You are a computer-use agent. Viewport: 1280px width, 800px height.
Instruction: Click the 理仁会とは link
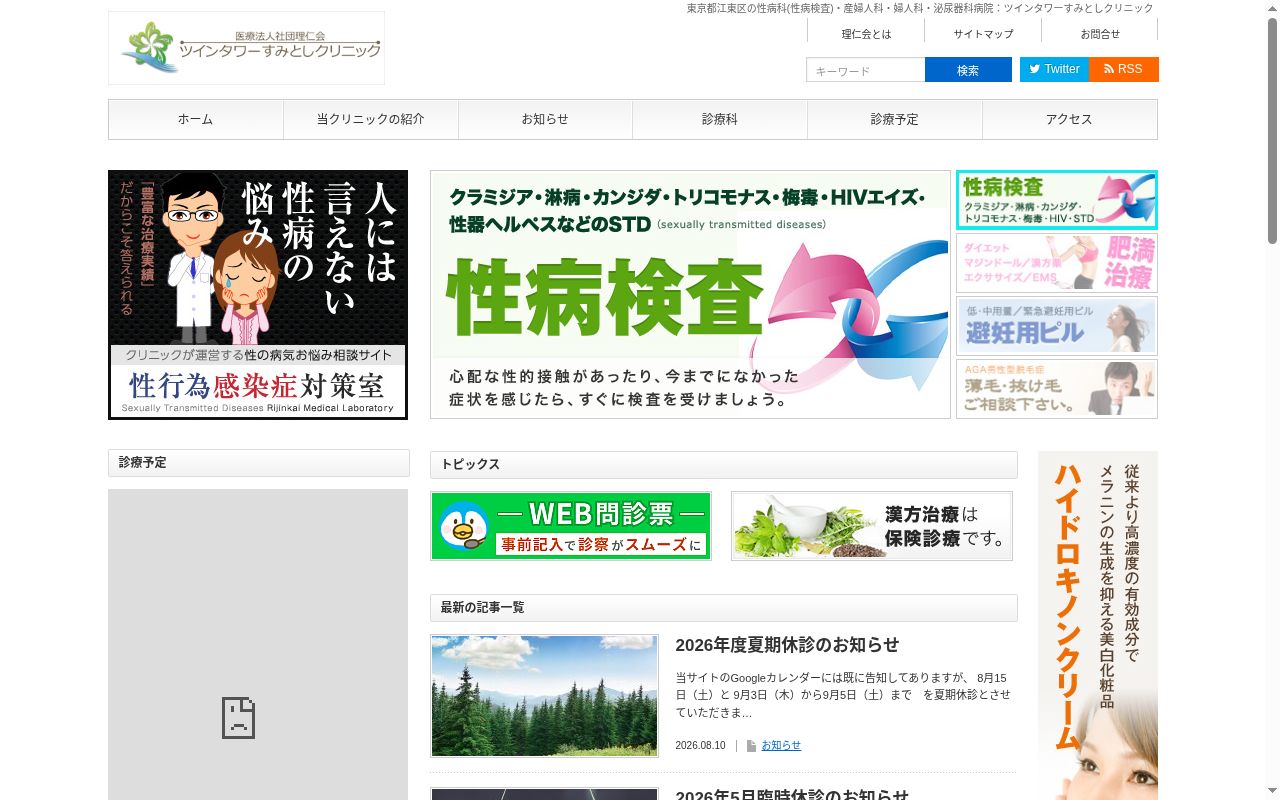point(866,34)
